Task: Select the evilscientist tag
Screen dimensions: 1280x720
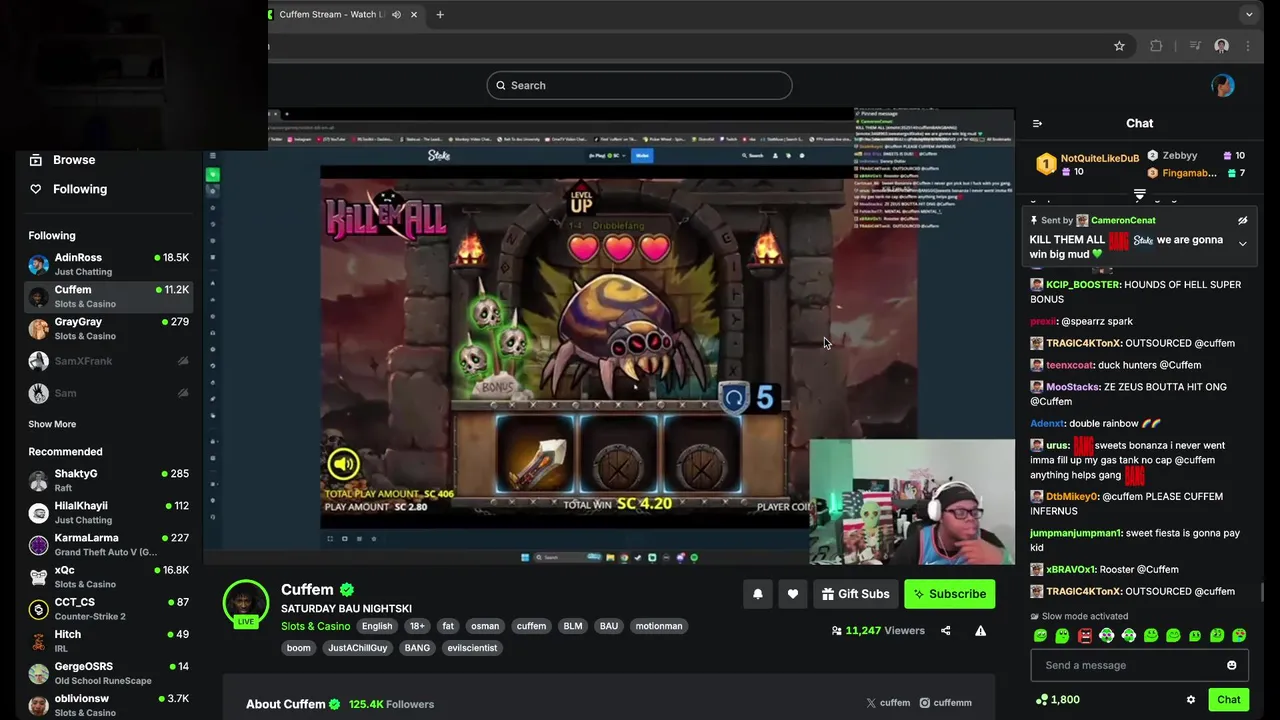Action: (473, 648)
